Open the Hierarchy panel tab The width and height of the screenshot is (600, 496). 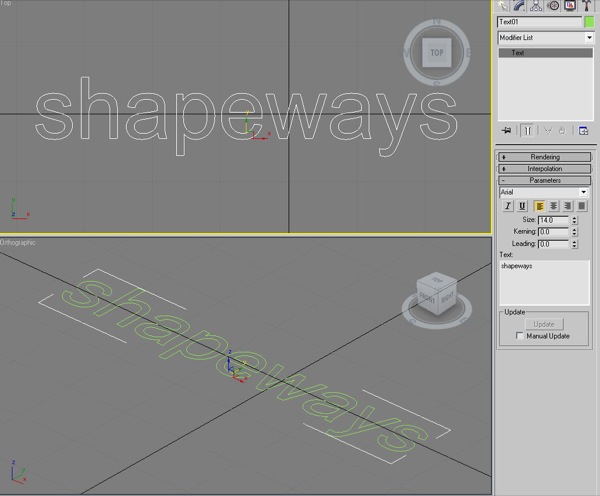coord(537,6)
